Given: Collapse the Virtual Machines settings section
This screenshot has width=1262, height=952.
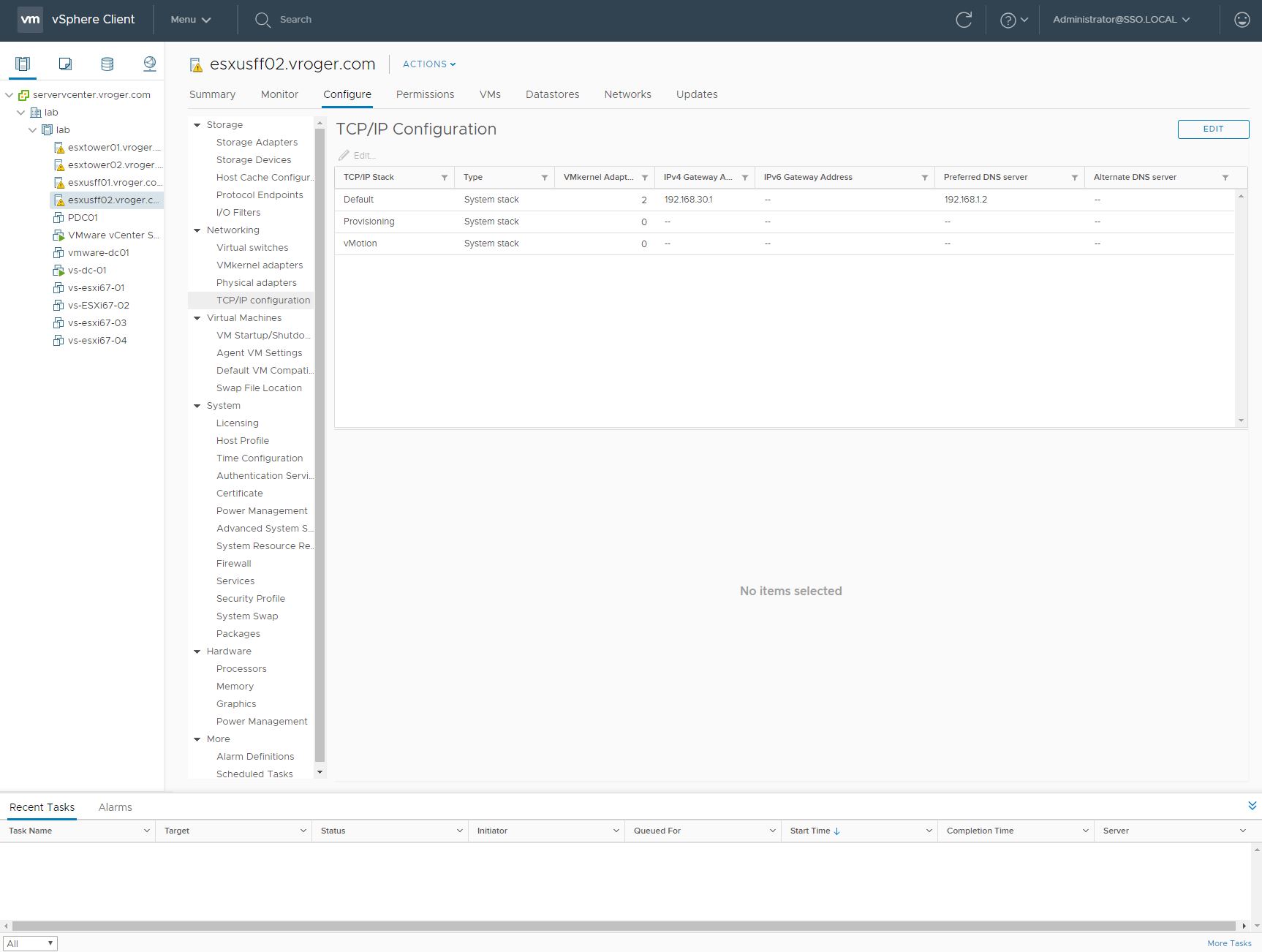Looking at the screenshot, I should coord(197,318).
